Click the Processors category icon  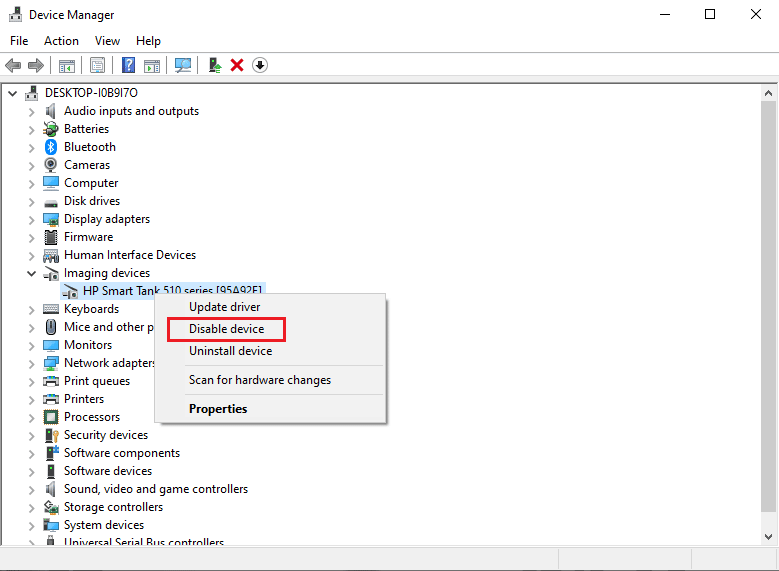tap(51, 416)
